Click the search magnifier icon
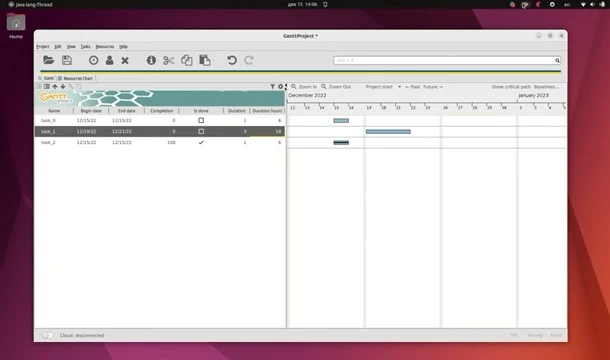Screen dimensions: 610x360 coord(557,60)
